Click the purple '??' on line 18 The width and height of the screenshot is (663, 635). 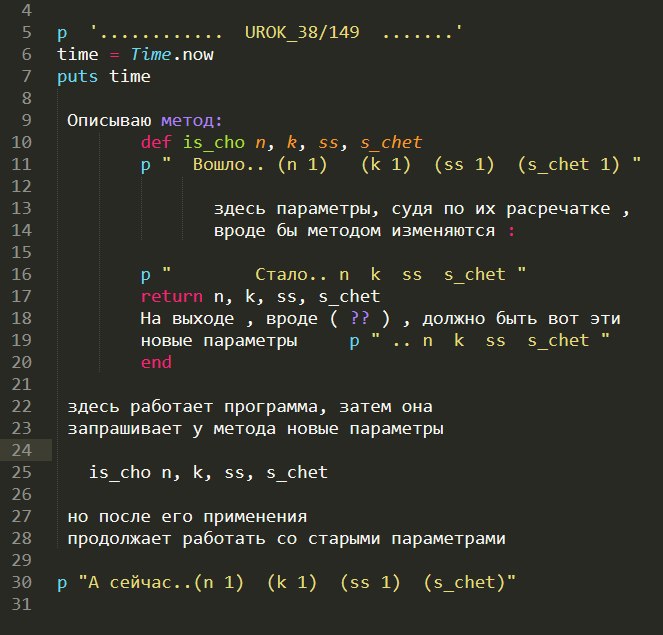360,318
